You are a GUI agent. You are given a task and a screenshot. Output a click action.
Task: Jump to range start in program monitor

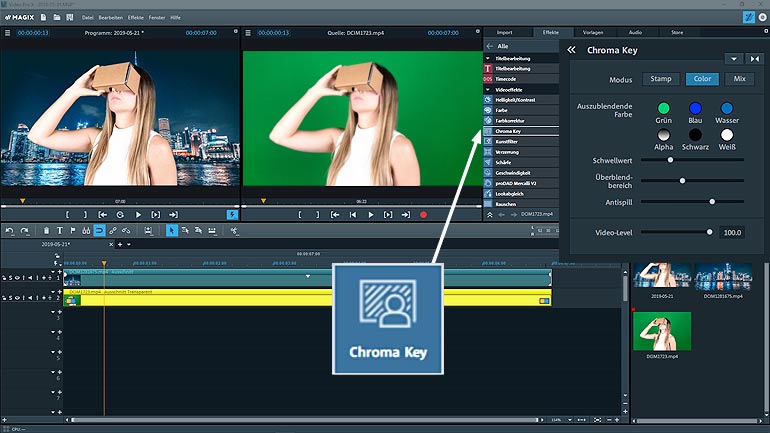pos(103,215)
